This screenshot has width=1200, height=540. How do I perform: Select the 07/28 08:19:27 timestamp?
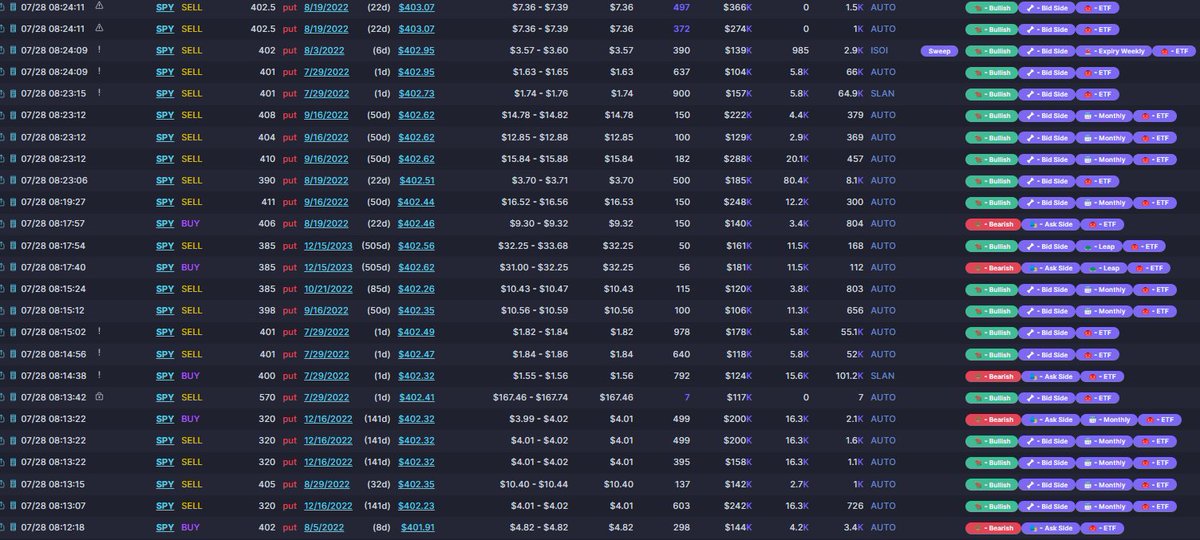[53, 203]
